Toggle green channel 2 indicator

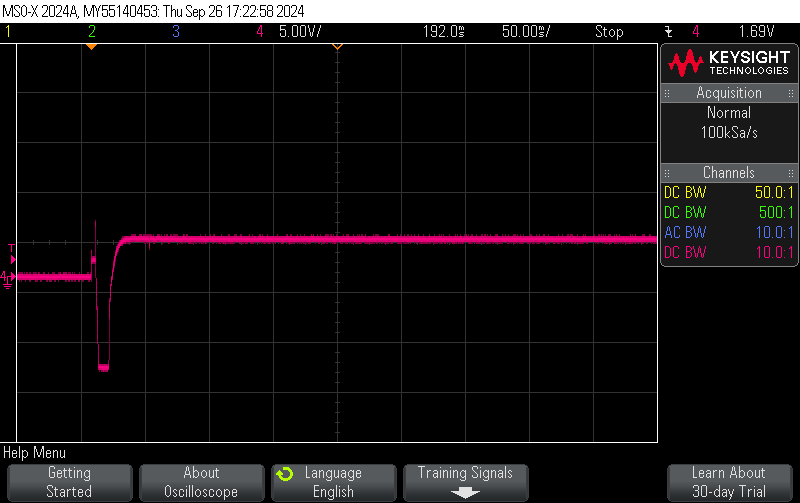coord(91,32)
